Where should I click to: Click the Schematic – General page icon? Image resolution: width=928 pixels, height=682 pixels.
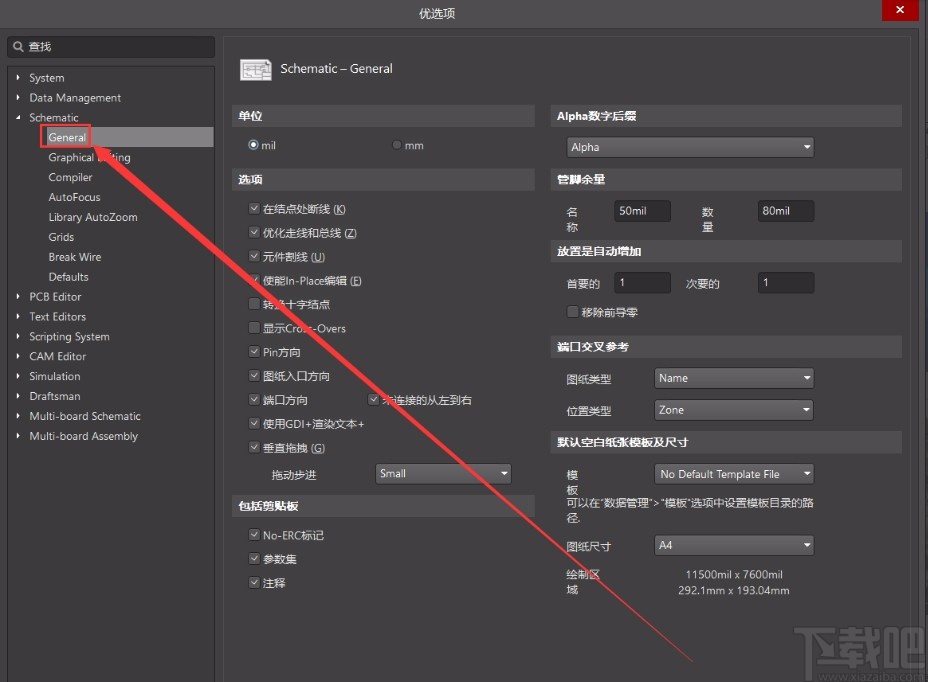(x=255, y=69)
